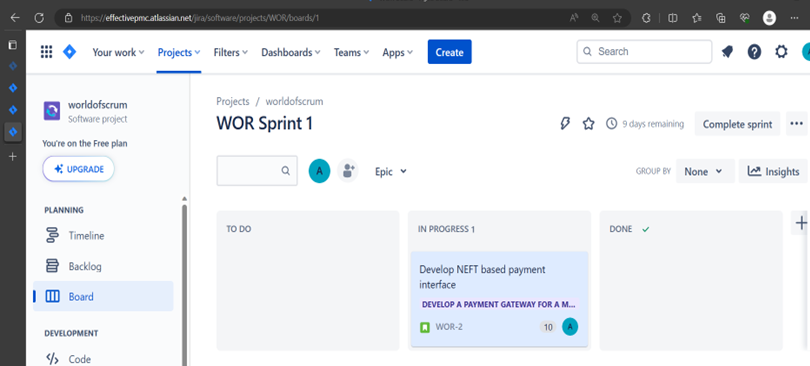Expand the Teams dropdown
The image size is (810, 366).
click(x=351, y=52)
